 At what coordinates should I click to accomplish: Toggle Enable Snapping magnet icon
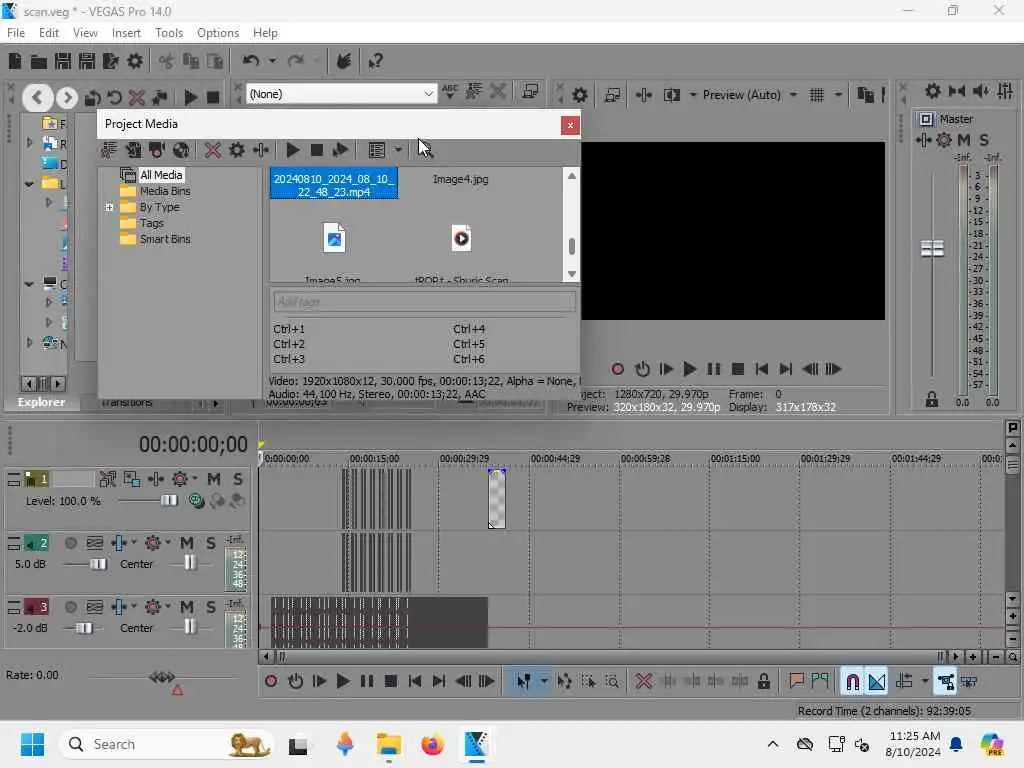tap(852, 682)
